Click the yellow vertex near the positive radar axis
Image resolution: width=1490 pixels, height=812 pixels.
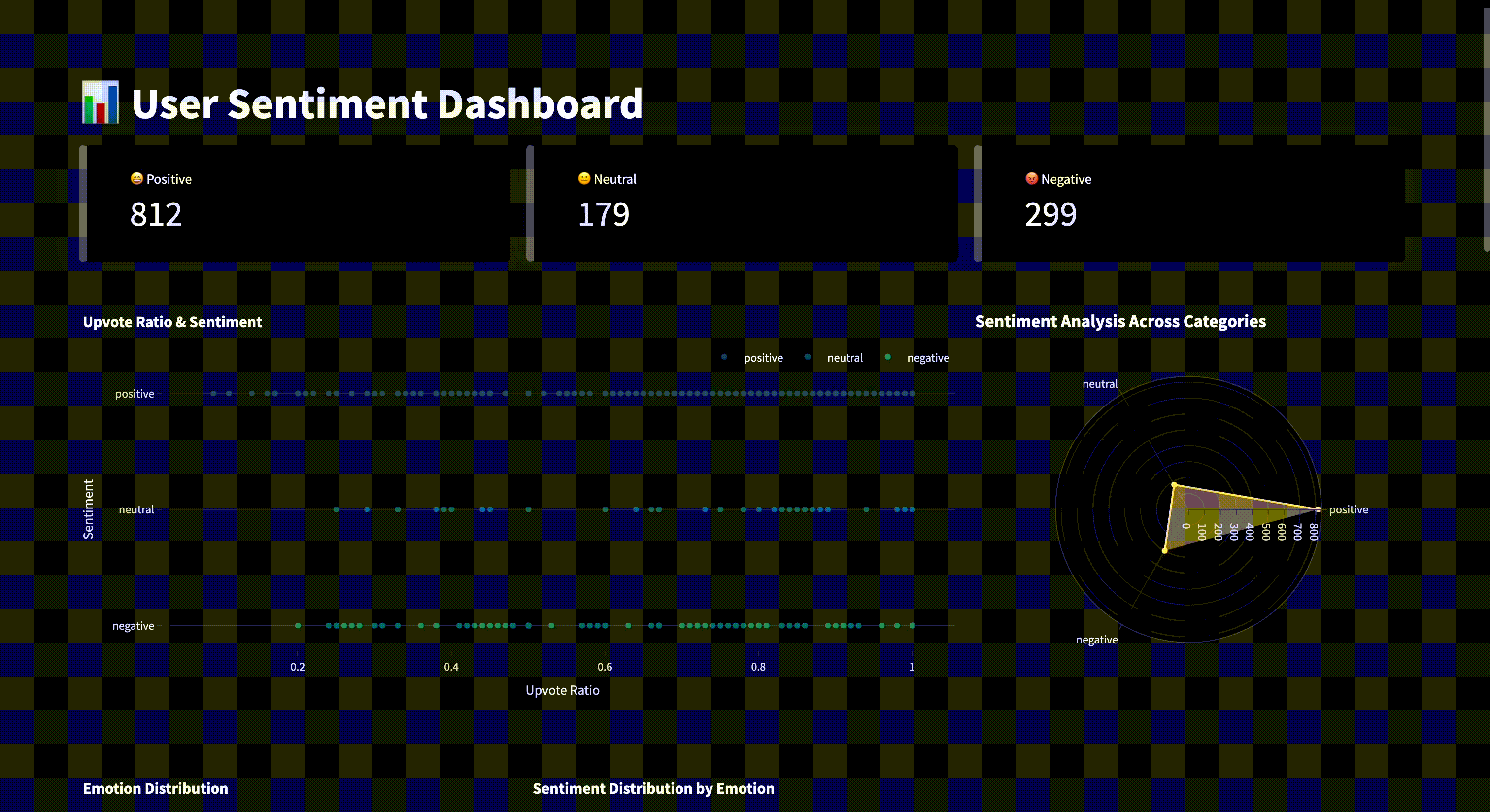point(1317,509)
